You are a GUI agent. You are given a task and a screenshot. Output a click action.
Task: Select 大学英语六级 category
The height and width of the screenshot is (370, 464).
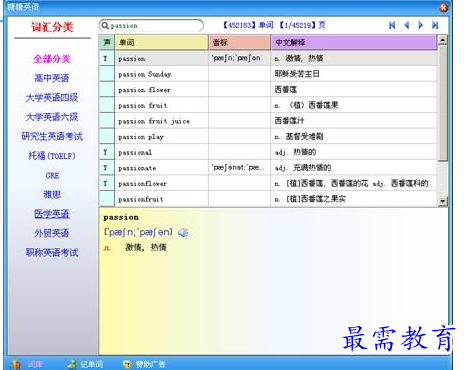coord(52,117)
